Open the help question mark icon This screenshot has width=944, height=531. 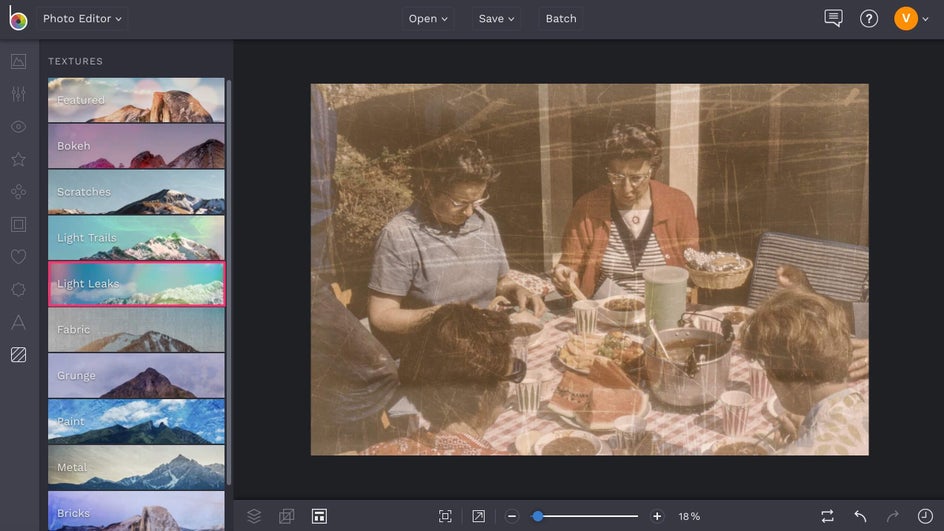point(869,18)
